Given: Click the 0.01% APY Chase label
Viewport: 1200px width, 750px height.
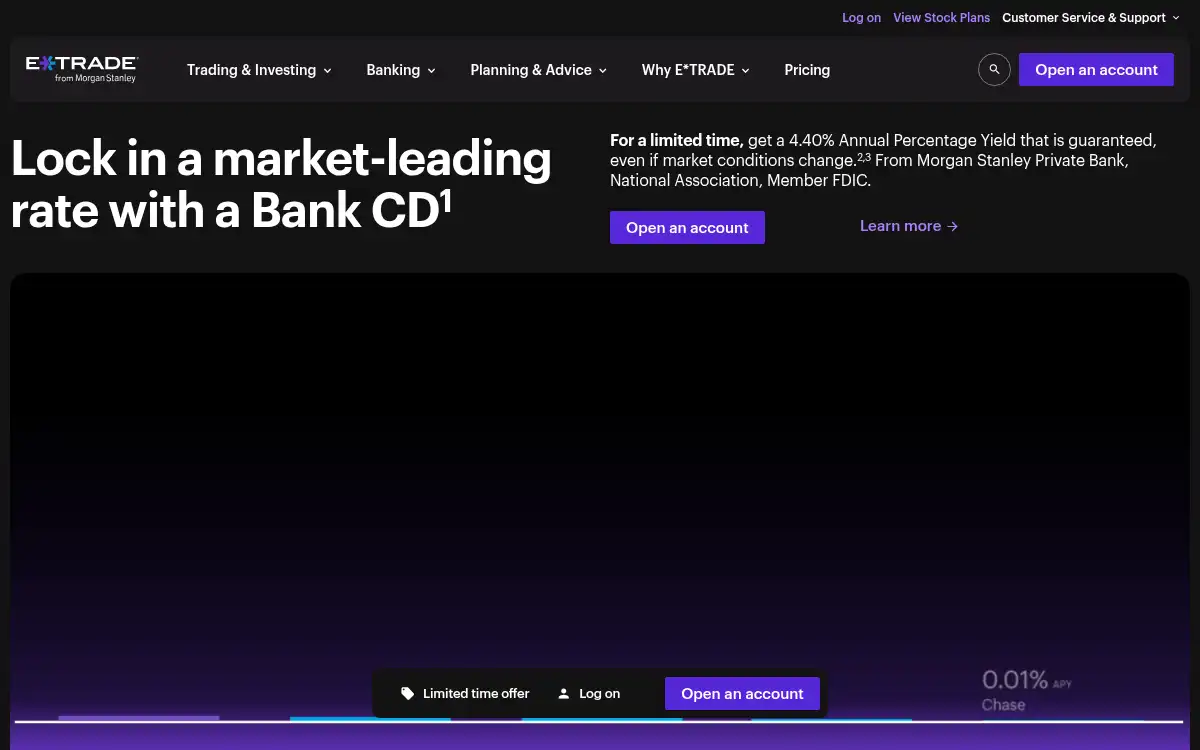Looking at the screenshot, I should click(1026, 691).
